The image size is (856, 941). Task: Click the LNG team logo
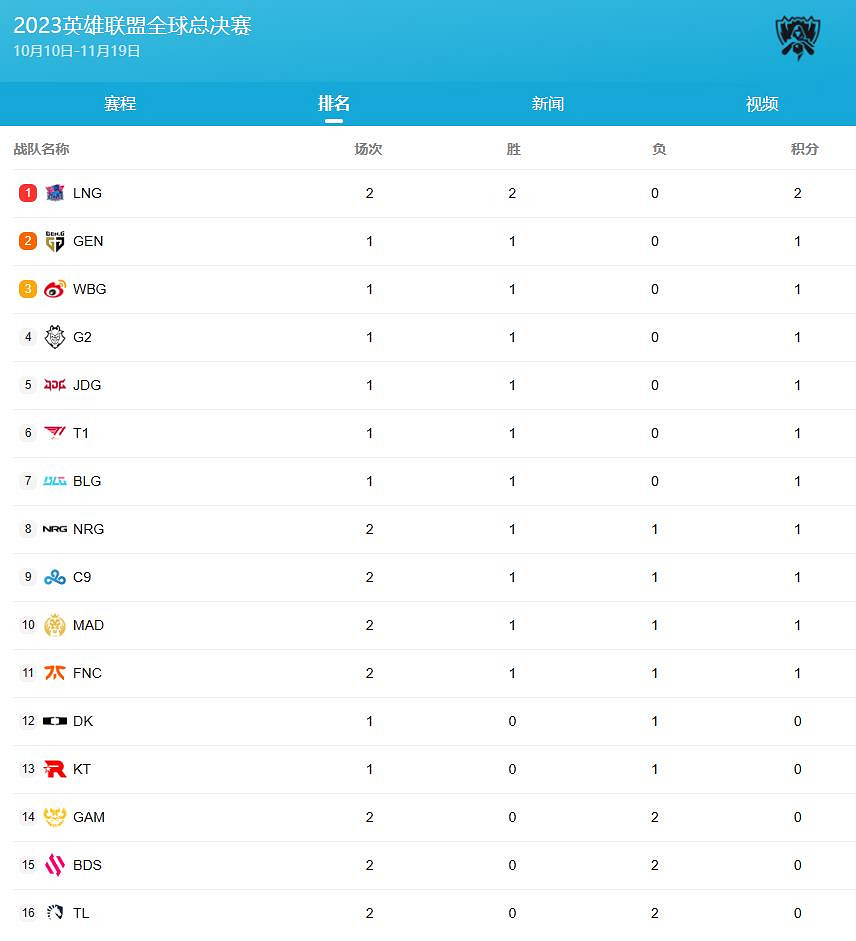coord(55,193)
